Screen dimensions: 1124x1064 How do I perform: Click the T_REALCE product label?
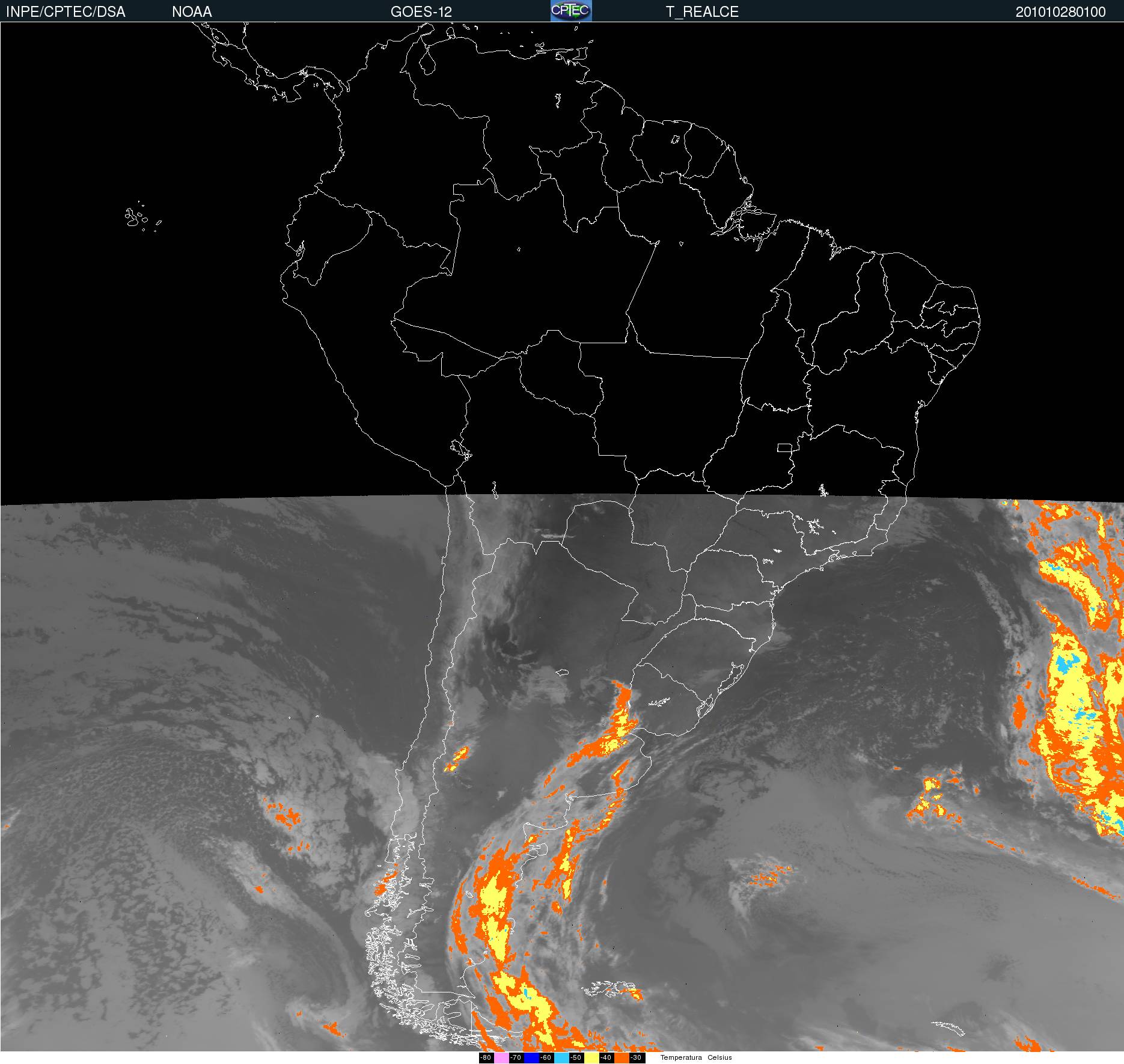coord(702,12)
